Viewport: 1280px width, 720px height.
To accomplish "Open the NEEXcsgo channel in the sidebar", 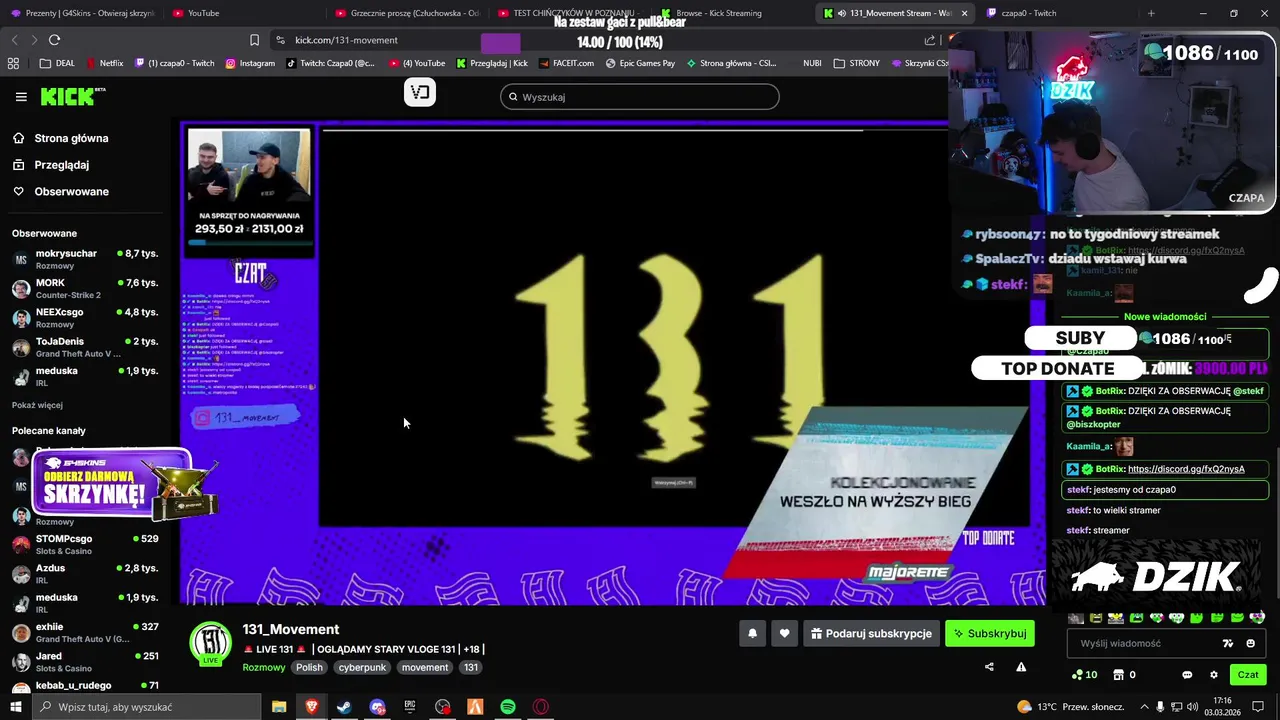I will pos(85,318).
